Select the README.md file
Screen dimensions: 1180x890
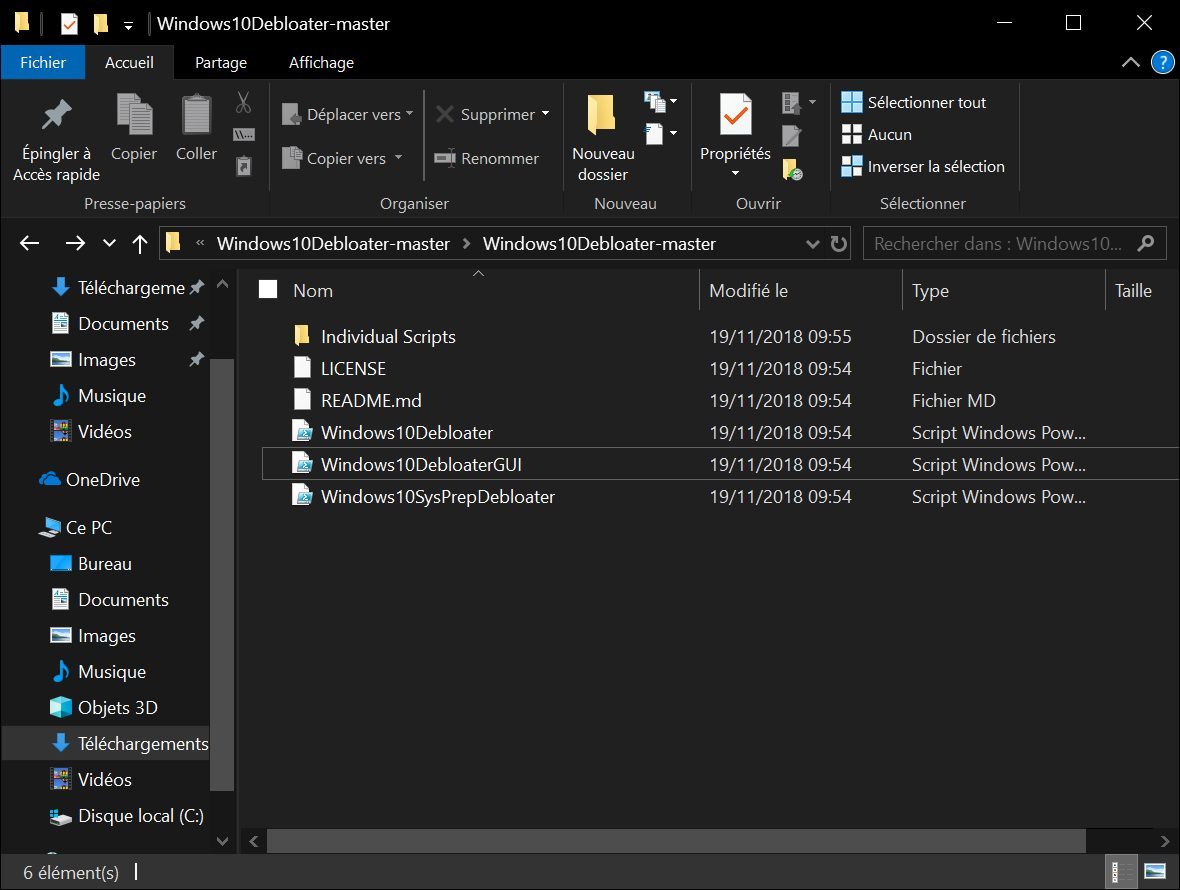371,400
